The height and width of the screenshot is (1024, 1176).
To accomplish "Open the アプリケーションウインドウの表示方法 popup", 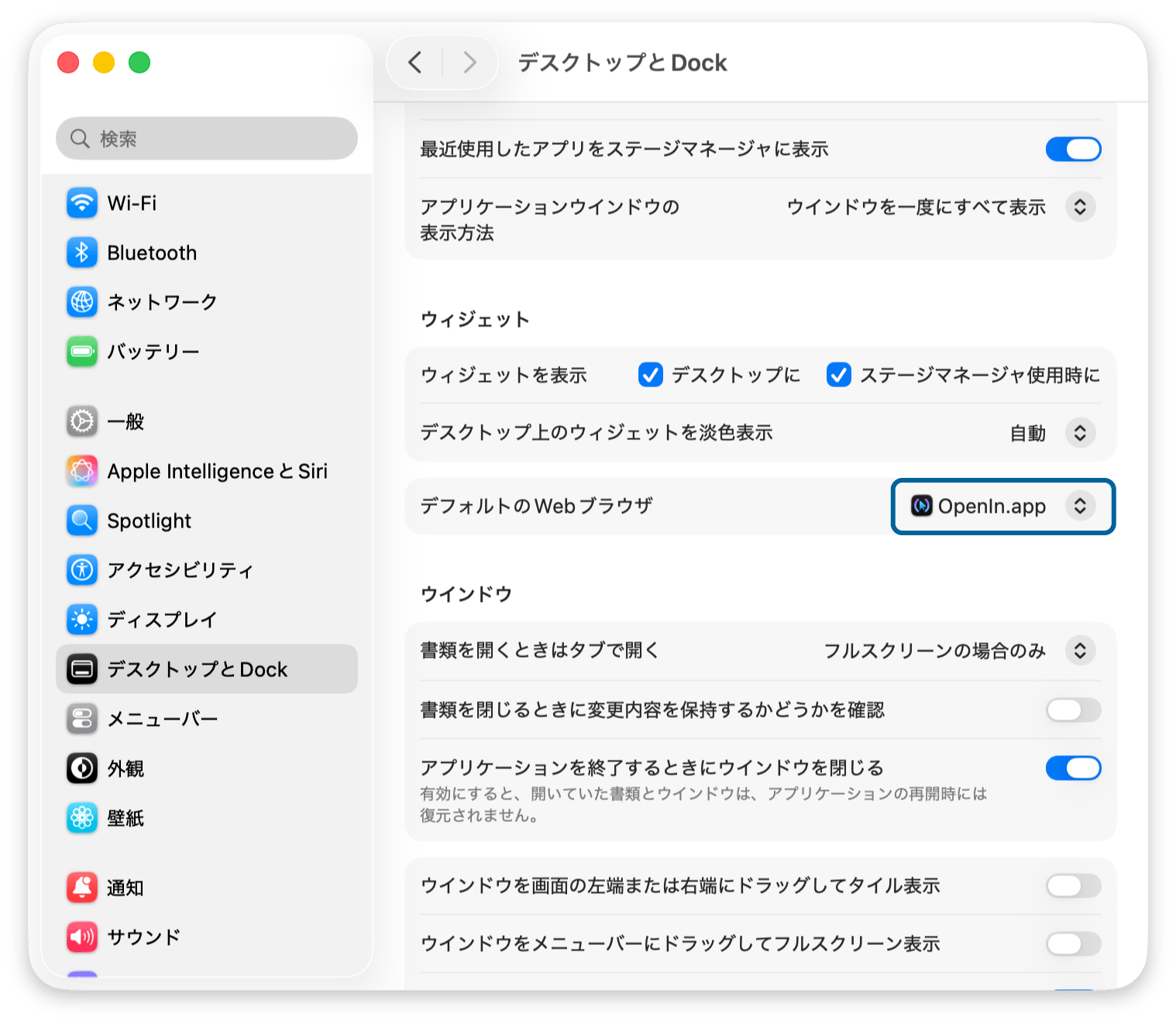I will tap(1080, 207).
